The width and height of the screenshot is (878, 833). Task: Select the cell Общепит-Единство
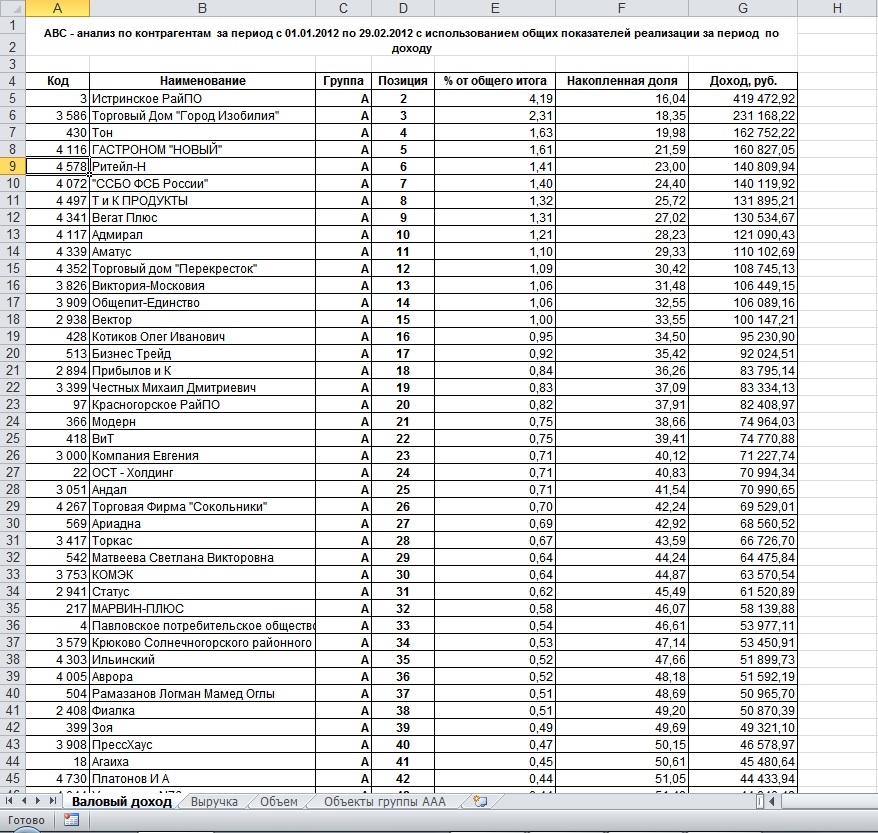coord(202,302)
